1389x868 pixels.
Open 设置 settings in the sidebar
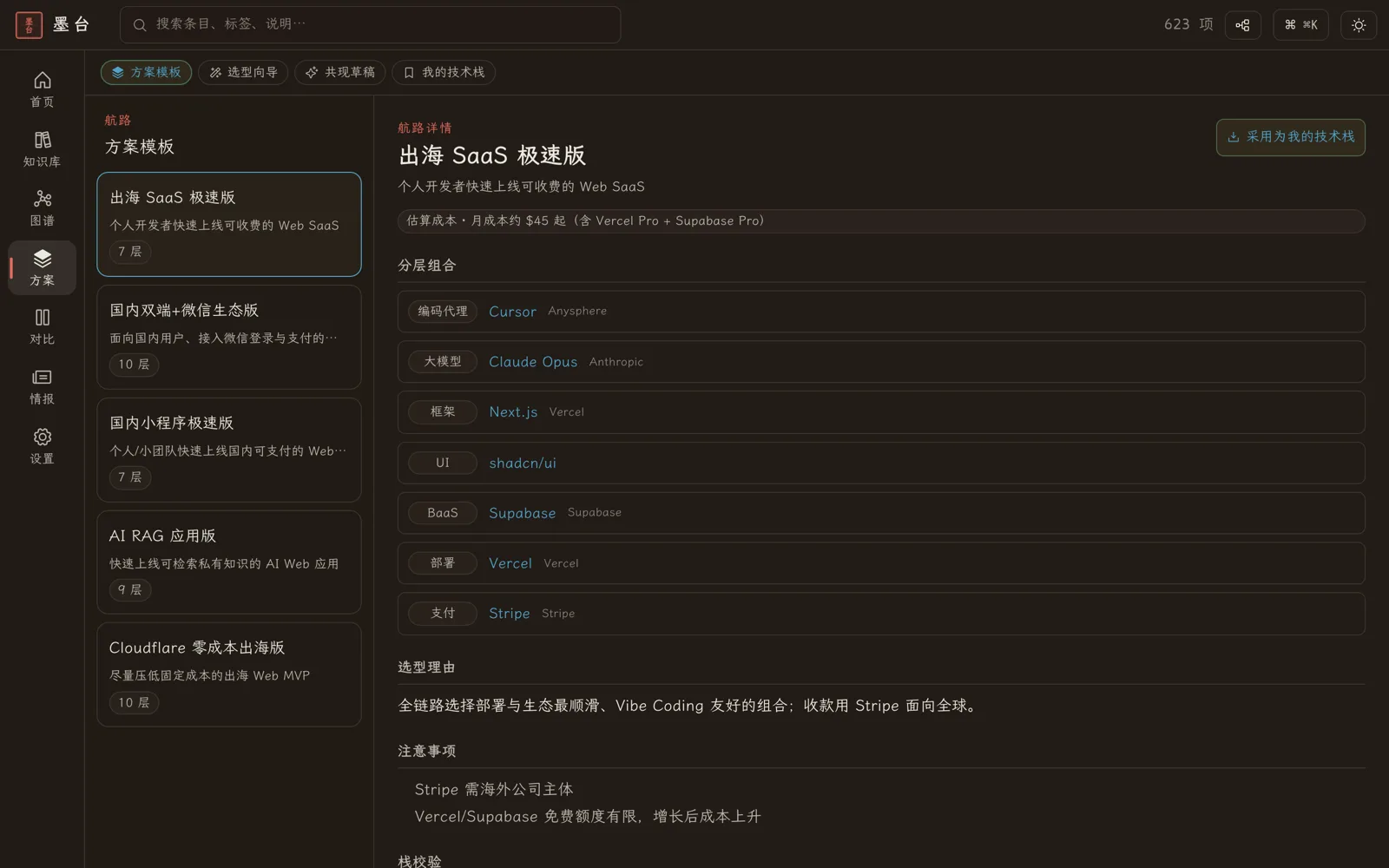pyautogui.click(x=42, y=446)
